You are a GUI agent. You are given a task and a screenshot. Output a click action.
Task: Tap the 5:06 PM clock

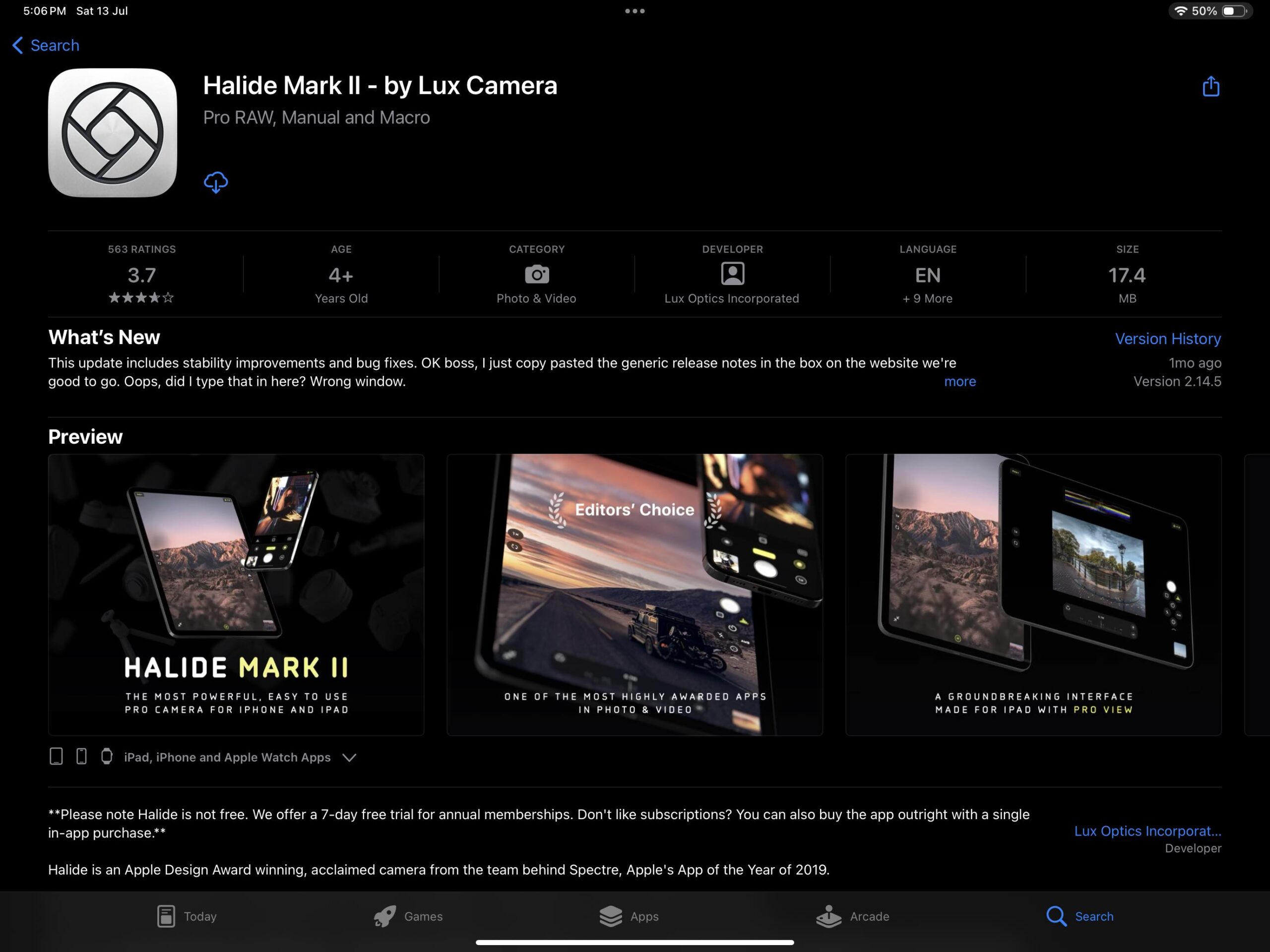(44, 11)
